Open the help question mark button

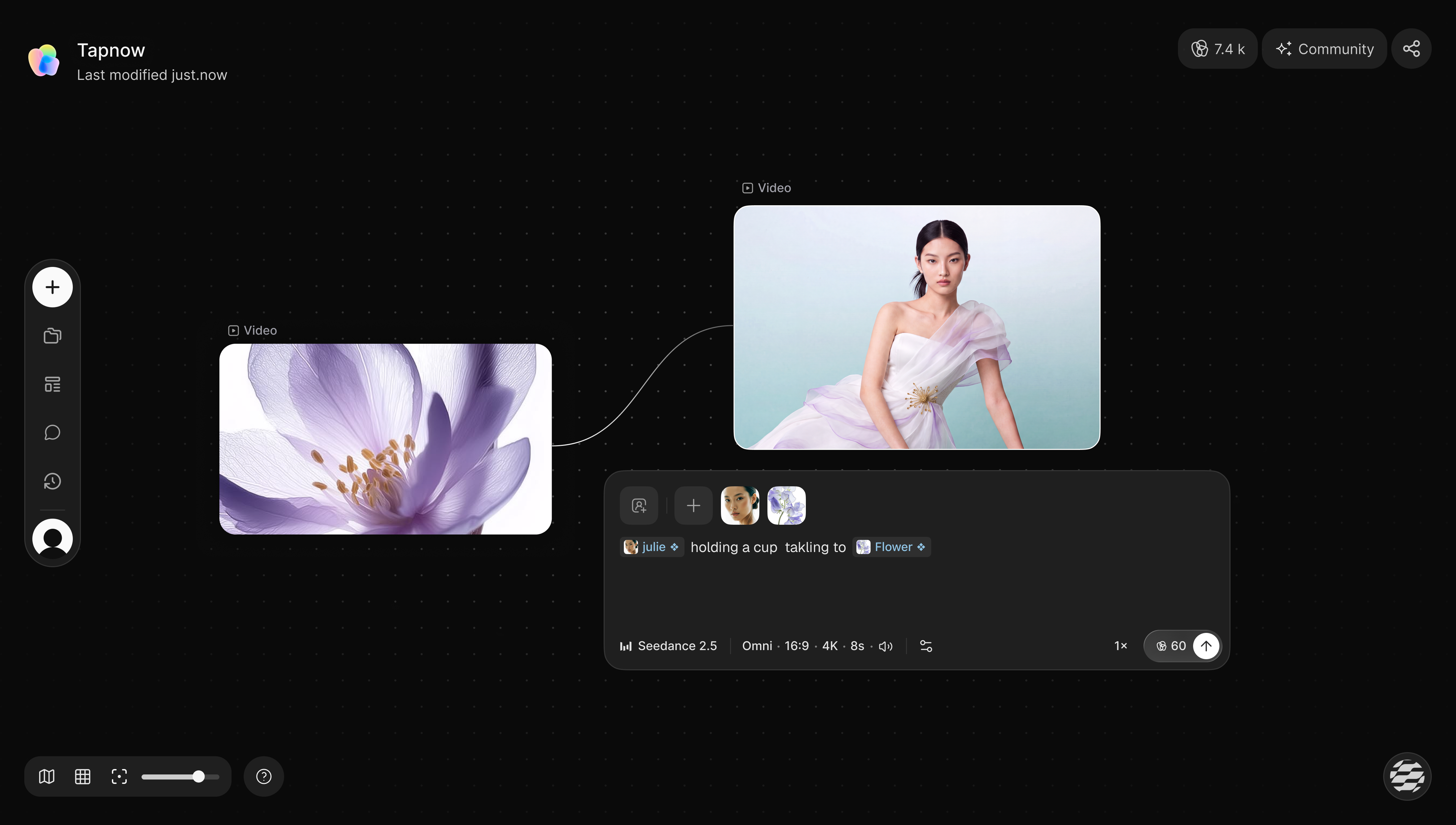[264, 776]
